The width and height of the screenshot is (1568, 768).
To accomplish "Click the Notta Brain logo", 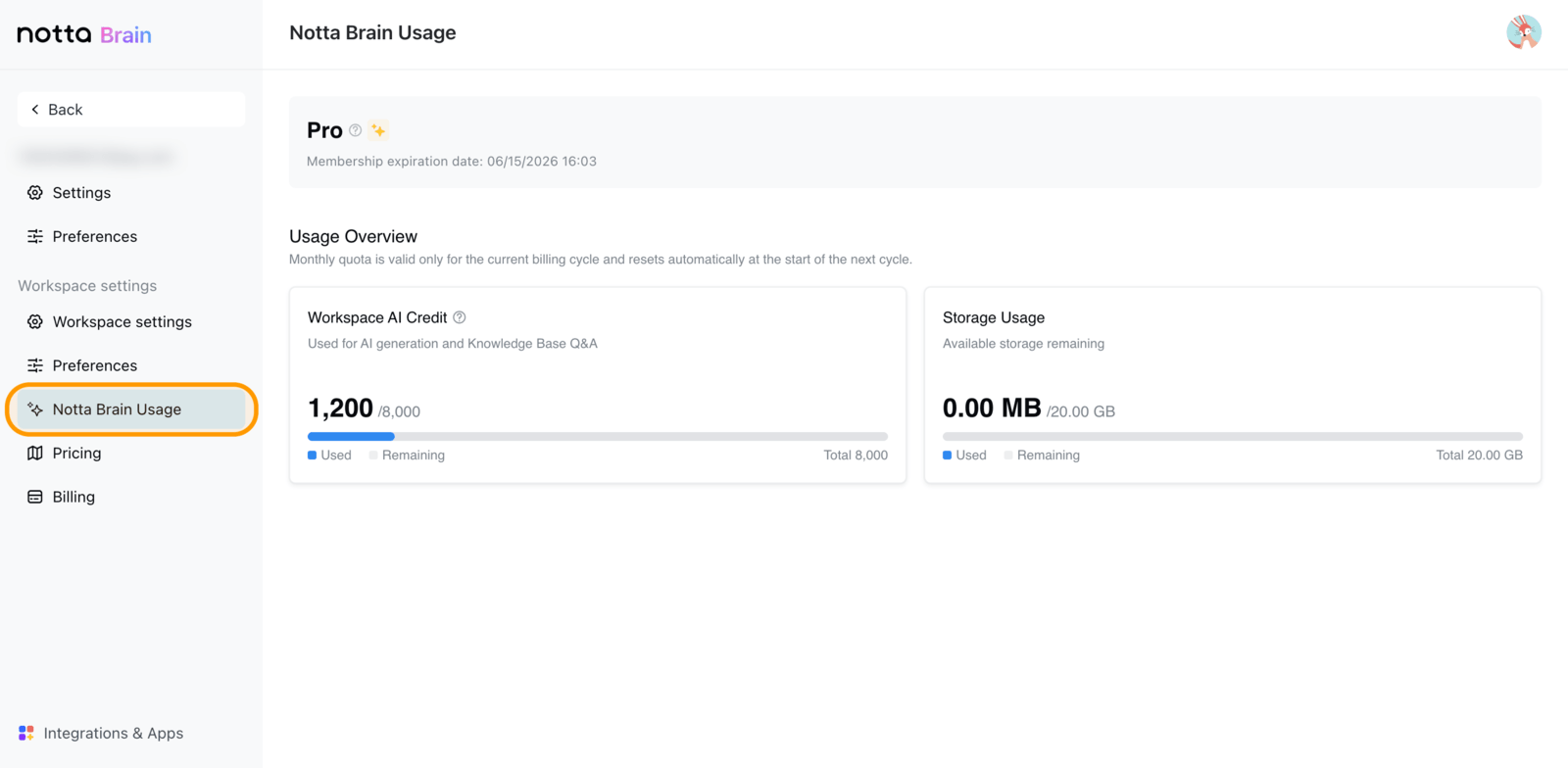I will [x=84, y=34].
